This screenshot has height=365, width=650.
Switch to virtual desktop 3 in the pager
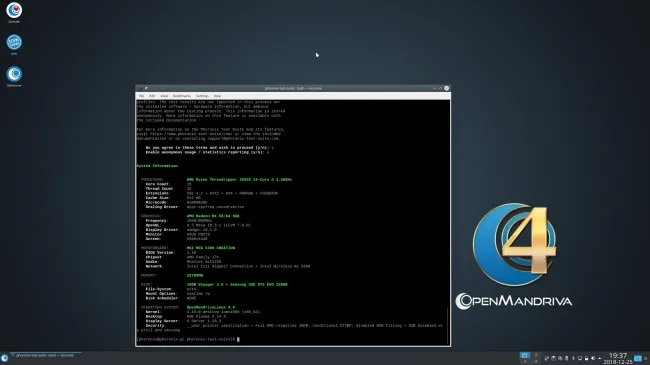[x=525, y=361]
